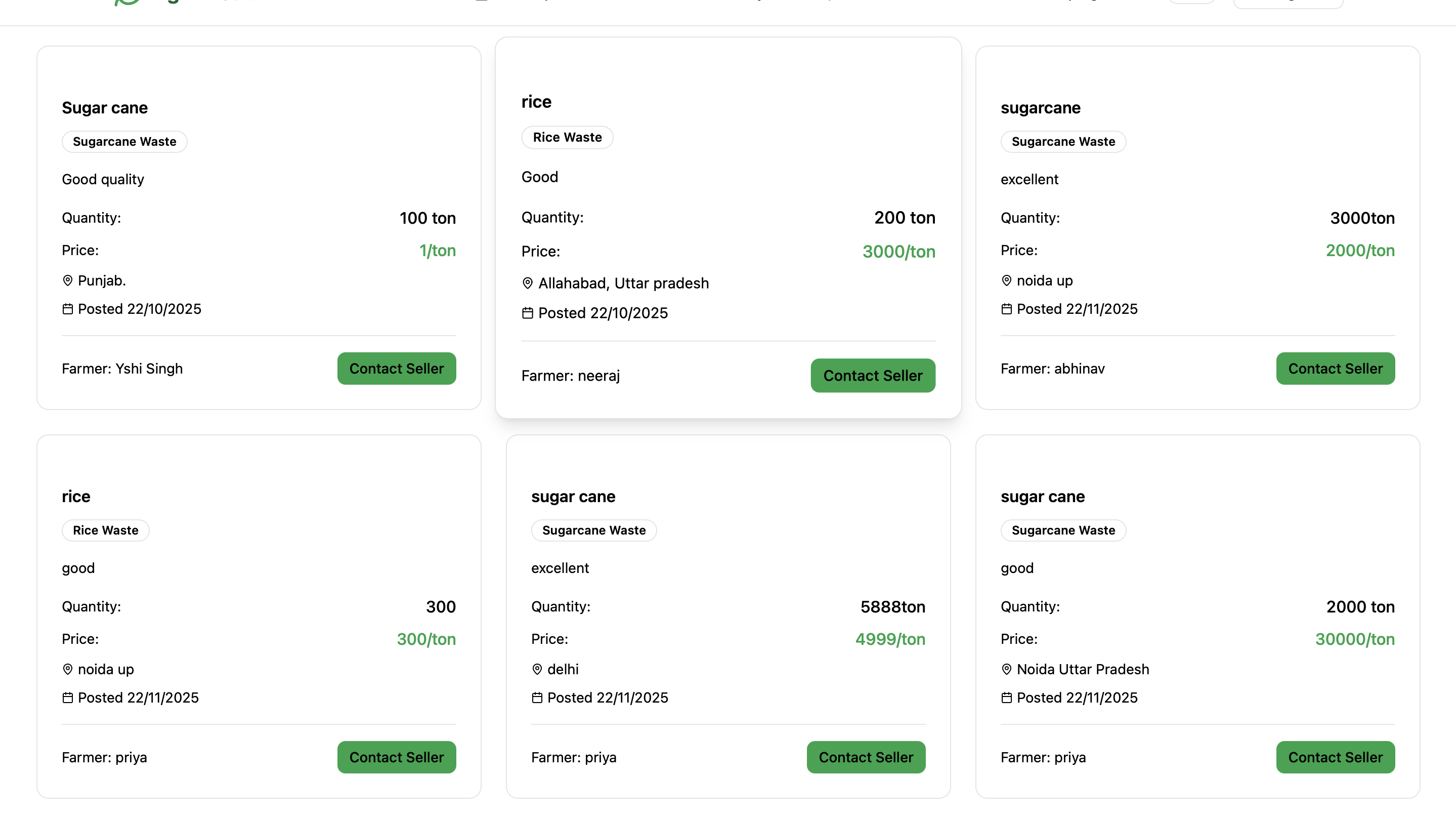Click the location pin in abhinav's sugarcane listing

[1007, 280]
